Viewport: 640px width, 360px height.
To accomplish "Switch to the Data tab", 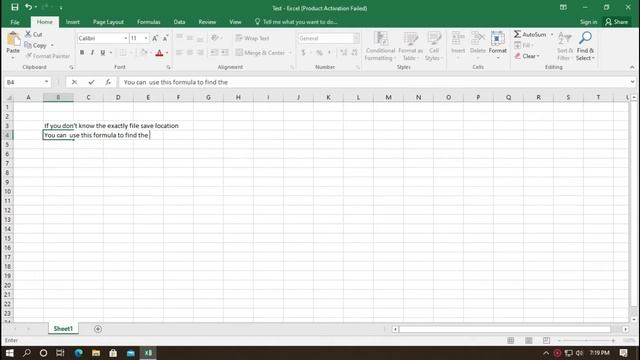I will (179, 22).
